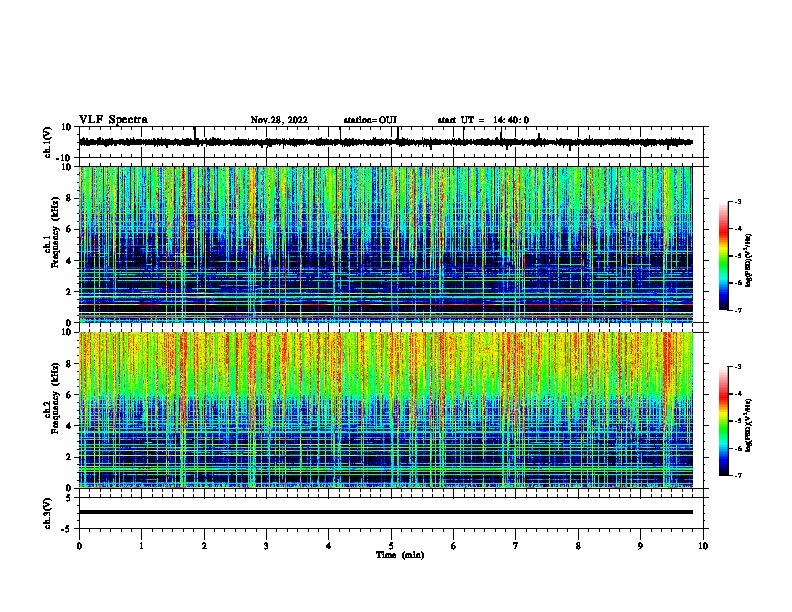Click the "log(PSD)(V²/Hz)" label beside lower colorbar
Screen dimensions: 792x612
[x=749, y=425]
